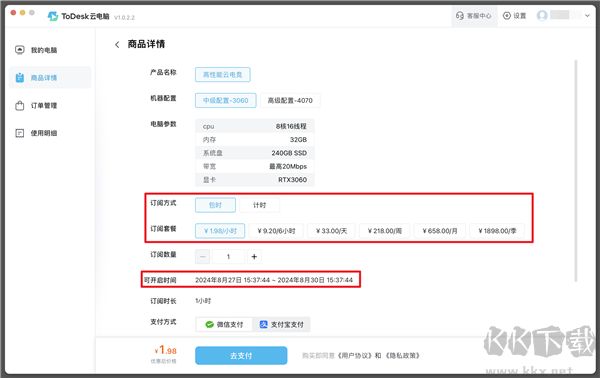Click the 订阅数量 quantity input field
The height and width of the screenshot is (378, 600).
(x=228, y=257)
